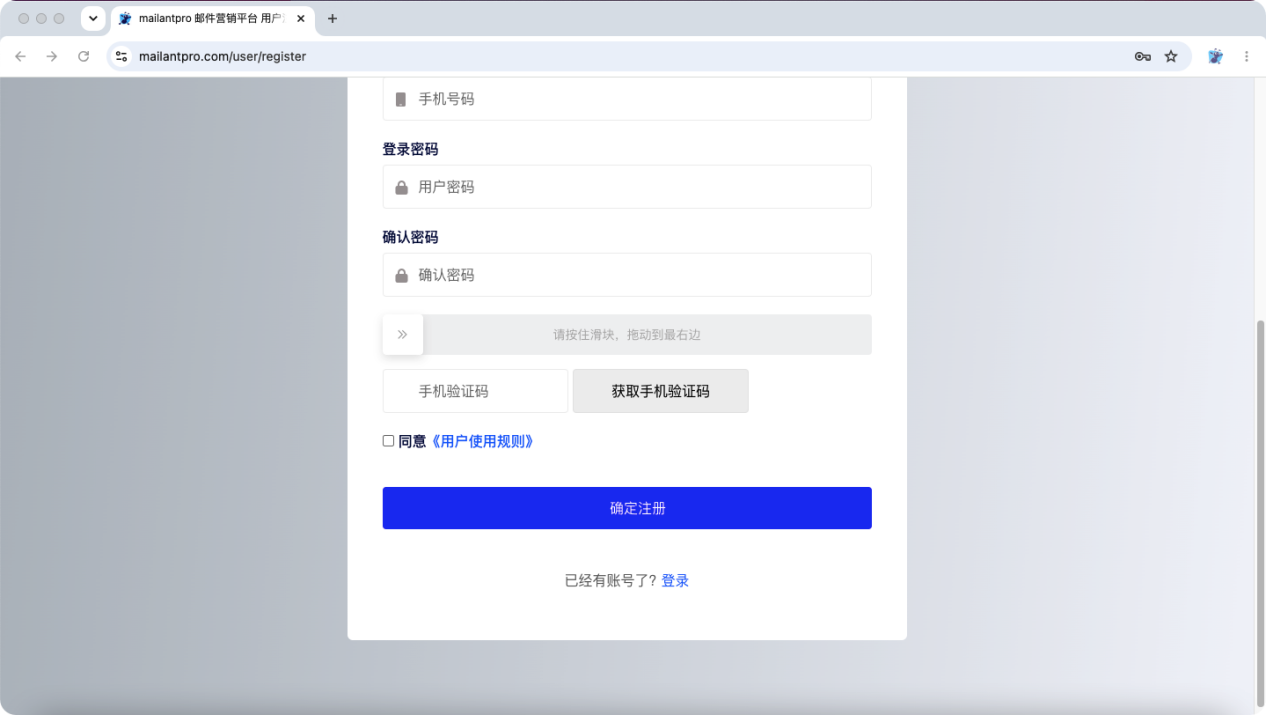
Task: Click the phone icon in 手机号码 field
Action: click(401, 99)
